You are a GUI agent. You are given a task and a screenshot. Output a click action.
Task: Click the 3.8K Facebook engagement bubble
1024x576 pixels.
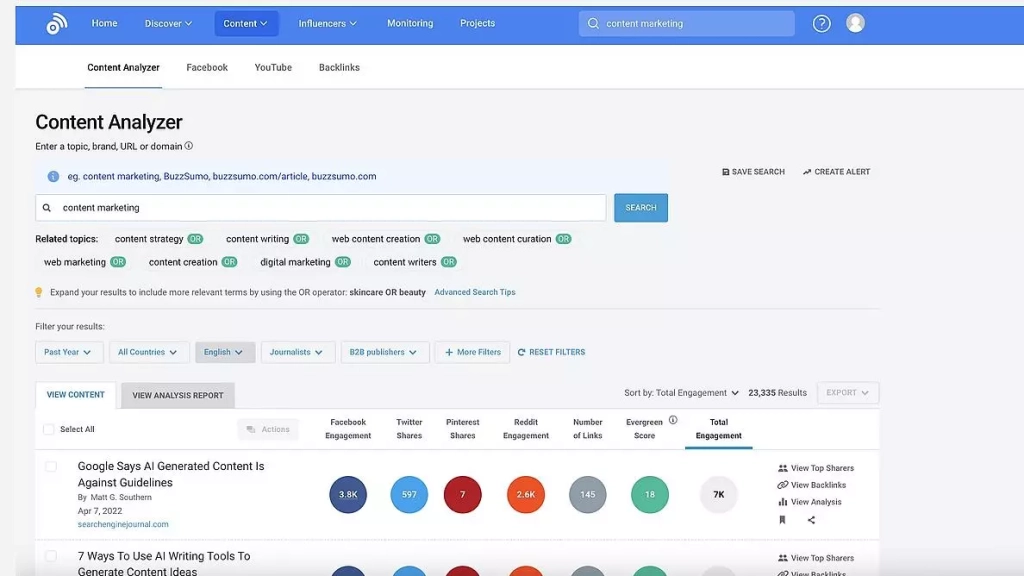click(348, 494)
